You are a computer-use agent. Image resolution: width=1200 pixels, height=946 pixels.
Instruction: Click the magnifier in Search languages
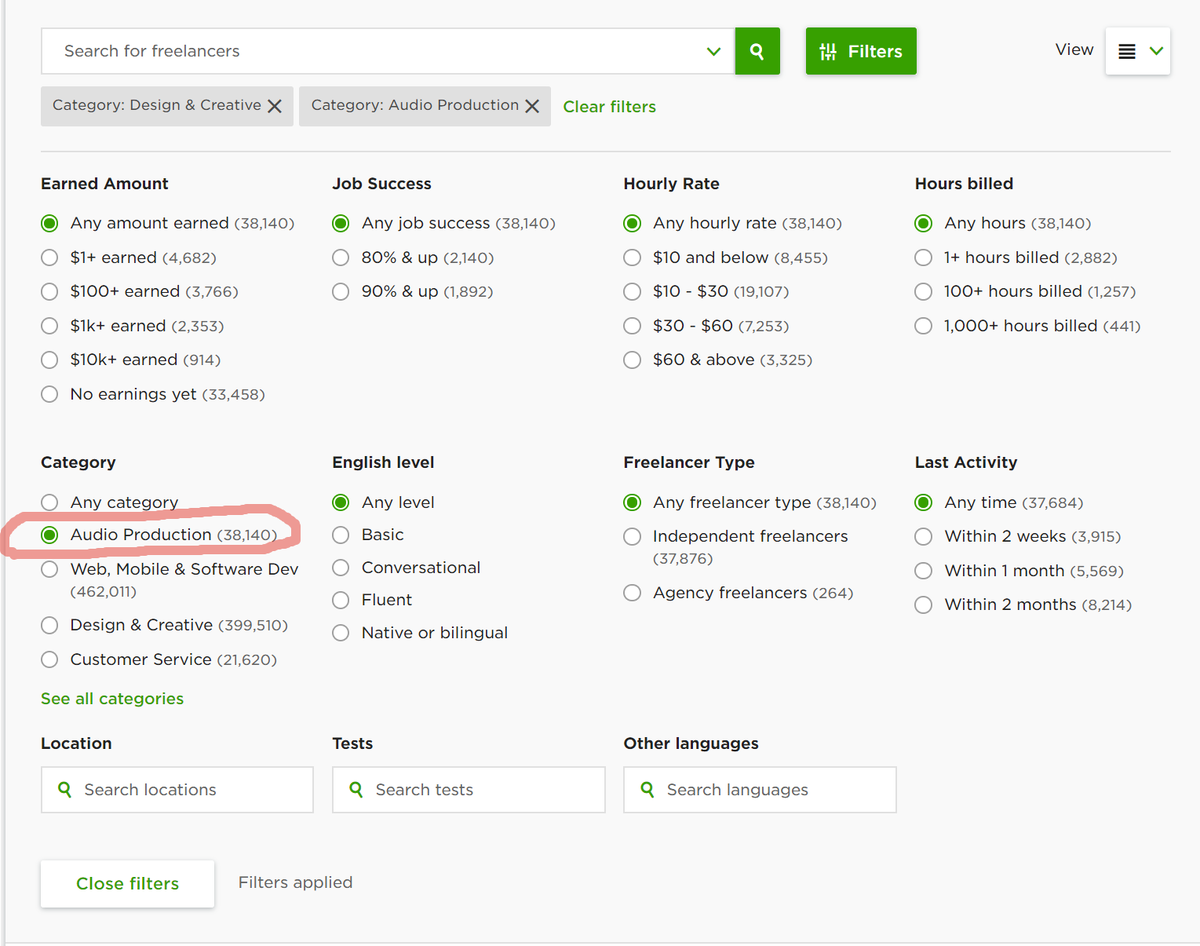(647, 790)
